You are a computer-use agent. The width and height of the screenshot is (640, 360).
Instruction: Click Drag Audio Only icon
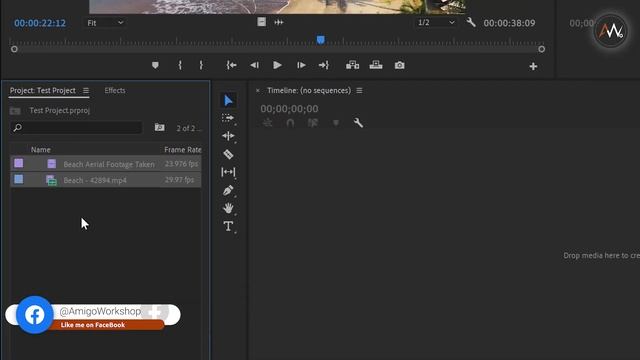tap(279, 22)
